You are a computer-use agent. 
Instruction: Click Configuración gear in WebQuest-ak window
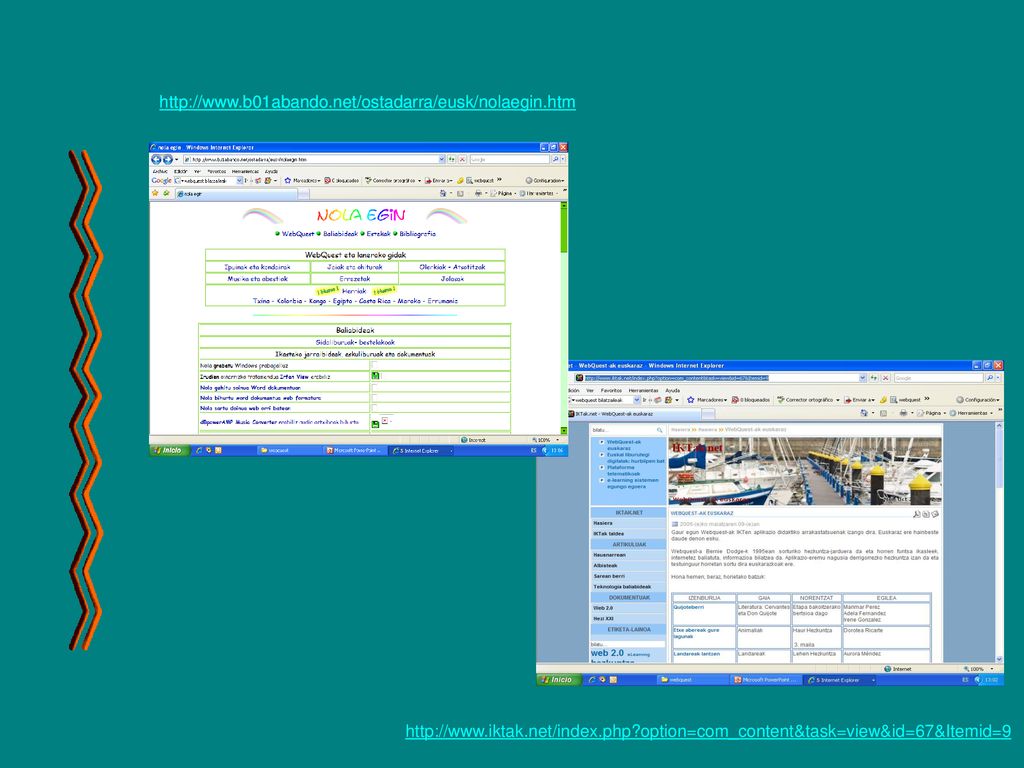960,400
